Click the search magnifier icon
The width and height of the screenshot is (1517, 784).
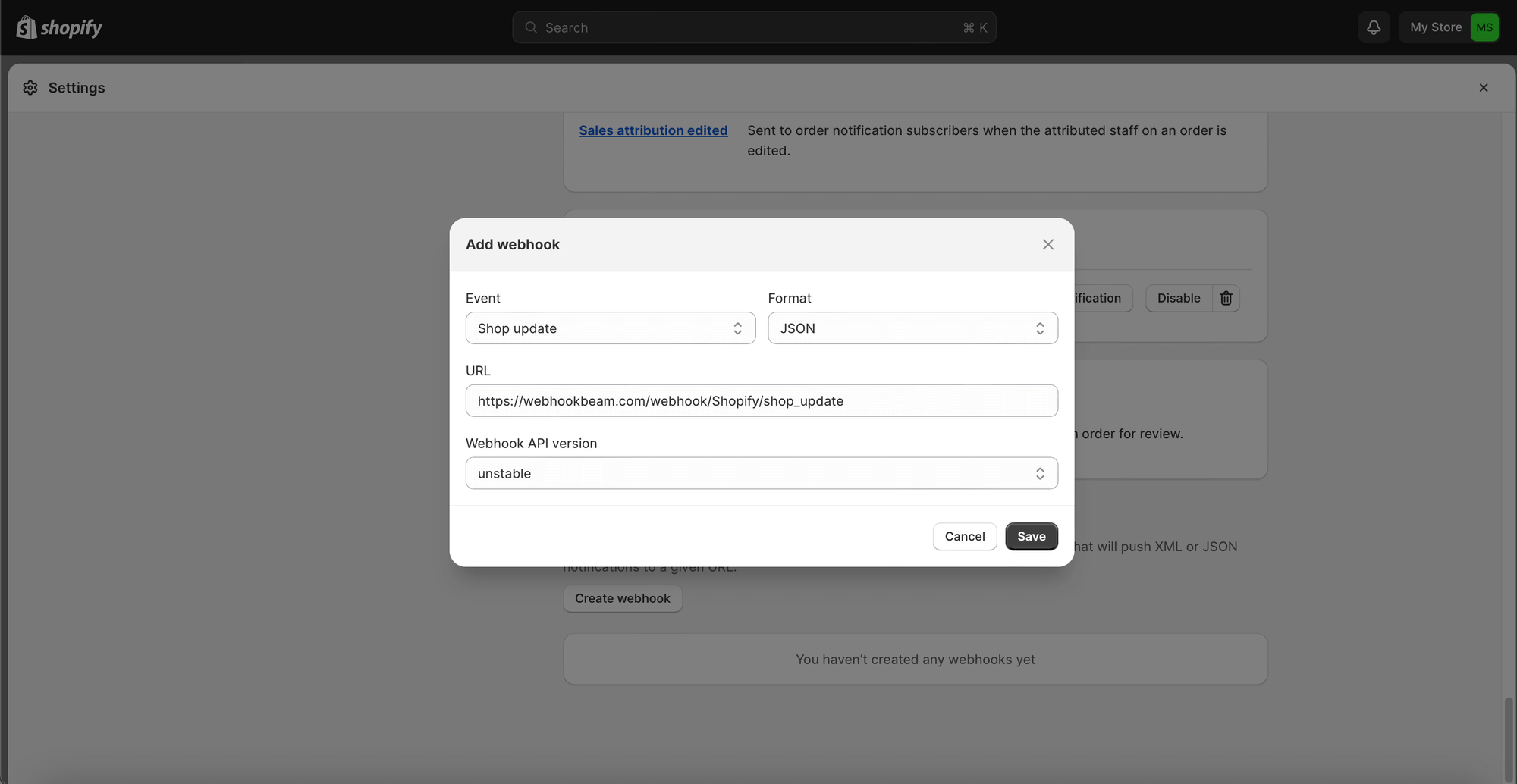click(531, 27)
